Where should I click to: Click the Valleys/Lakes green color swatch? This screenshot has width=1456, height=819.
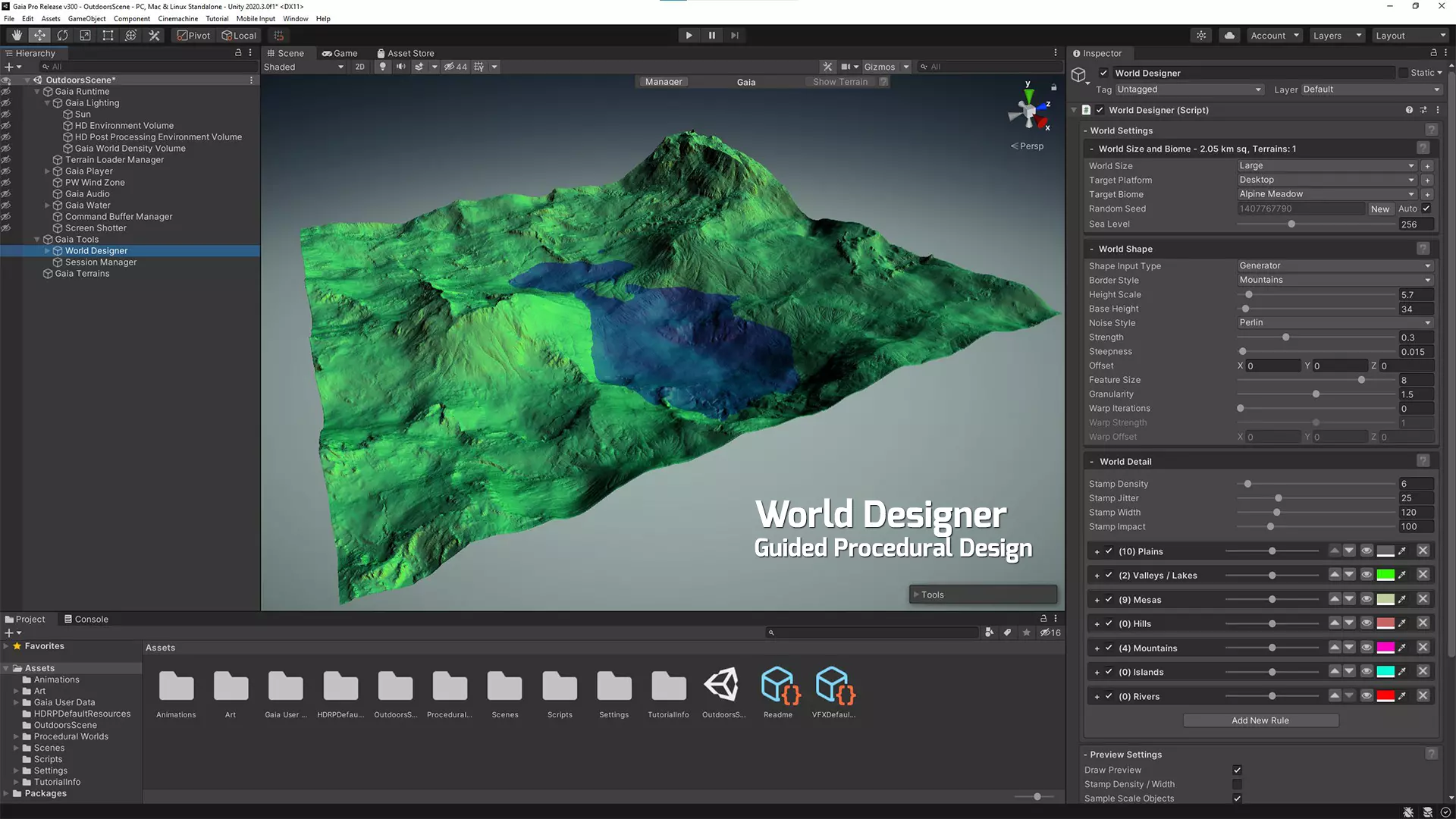tap(1386, 575)
